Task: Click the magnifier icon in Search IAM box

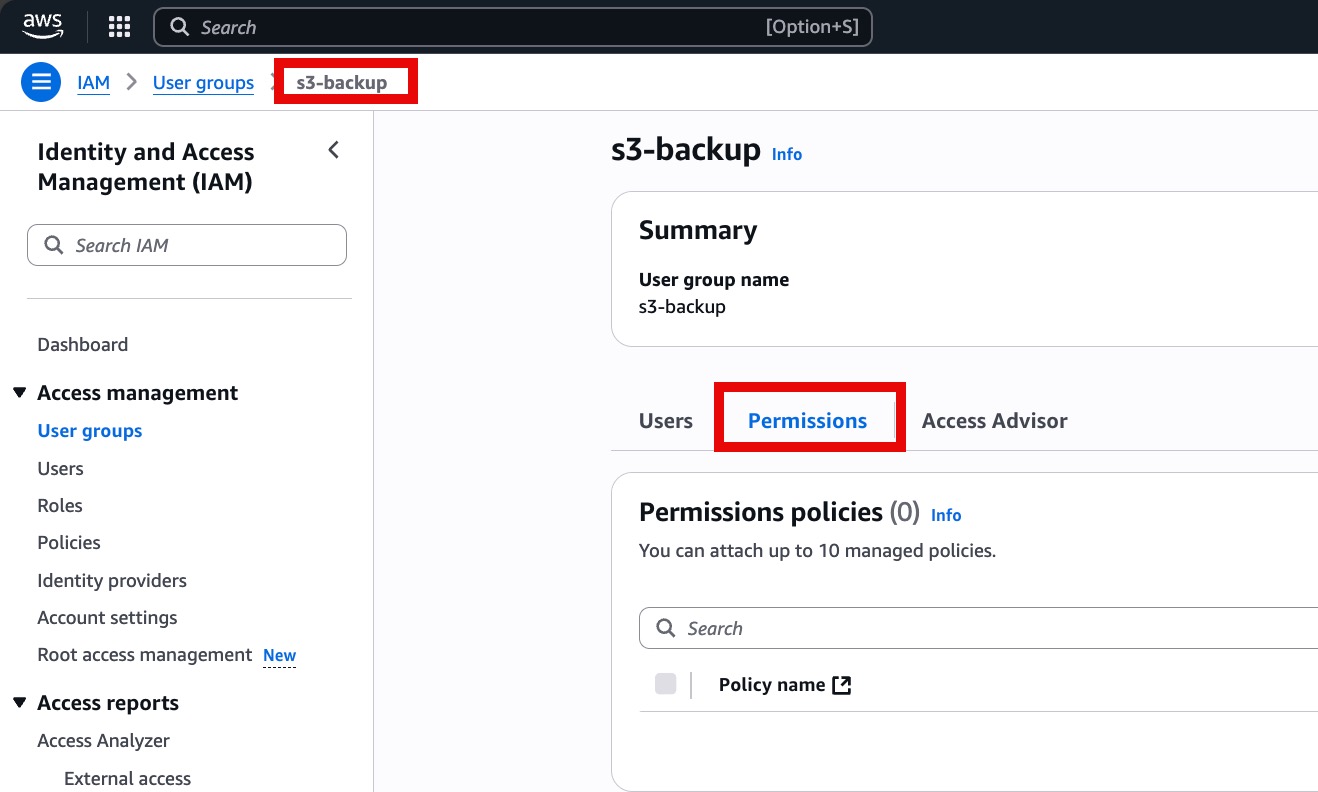Action: pyautogui.click(x=54, y=245)
